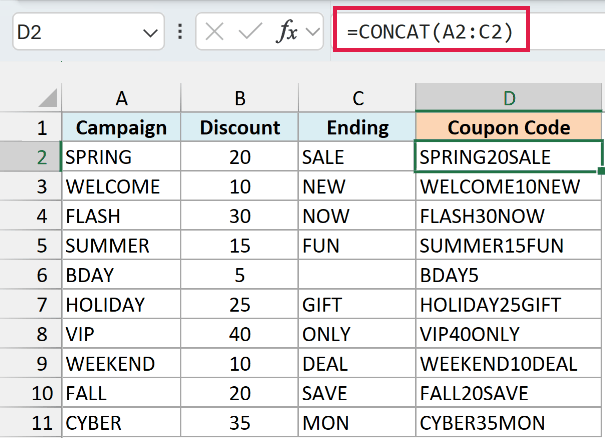Select cell containing SUMMER

click(x=121, y=245)
